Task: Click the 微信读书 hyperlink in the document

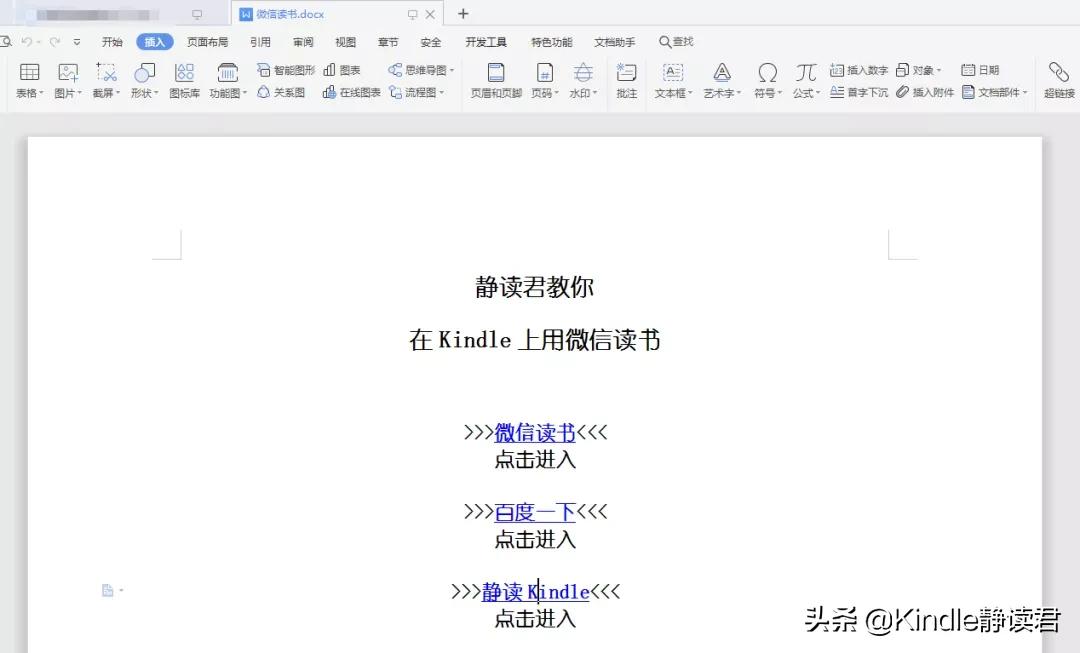Action: coord(534,432)
